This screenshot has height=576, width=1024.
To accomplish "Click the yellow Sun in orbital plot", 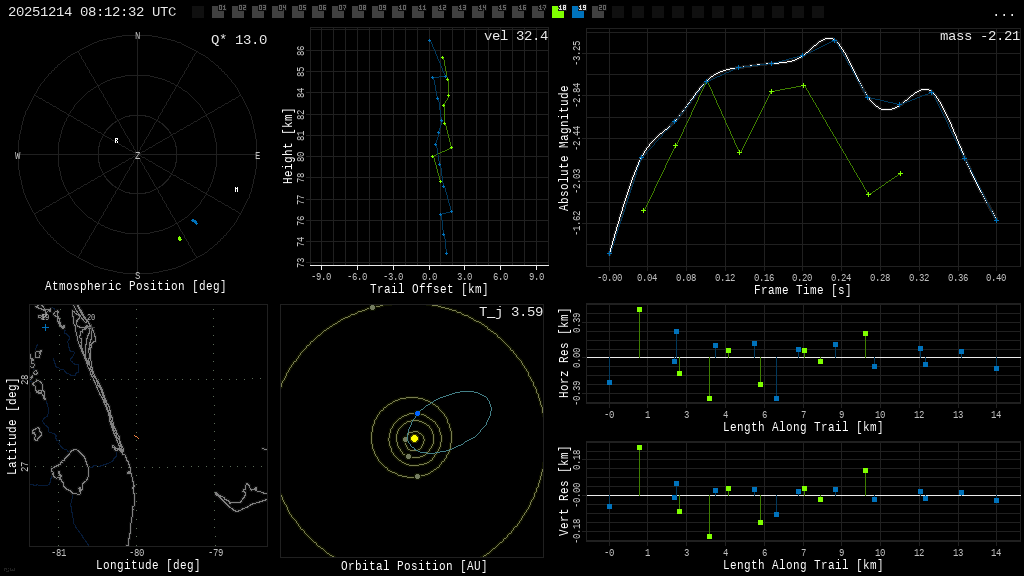I will tap(414, 438).
